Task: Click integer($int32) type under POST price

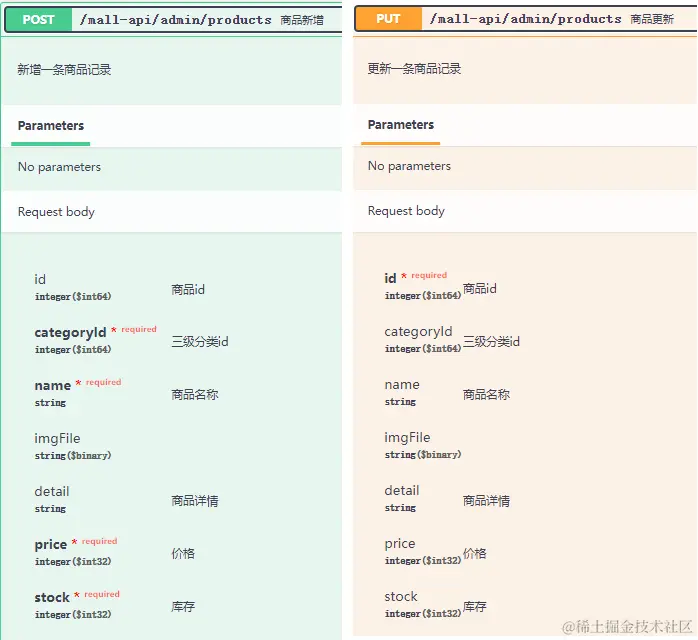Action: 73,562
